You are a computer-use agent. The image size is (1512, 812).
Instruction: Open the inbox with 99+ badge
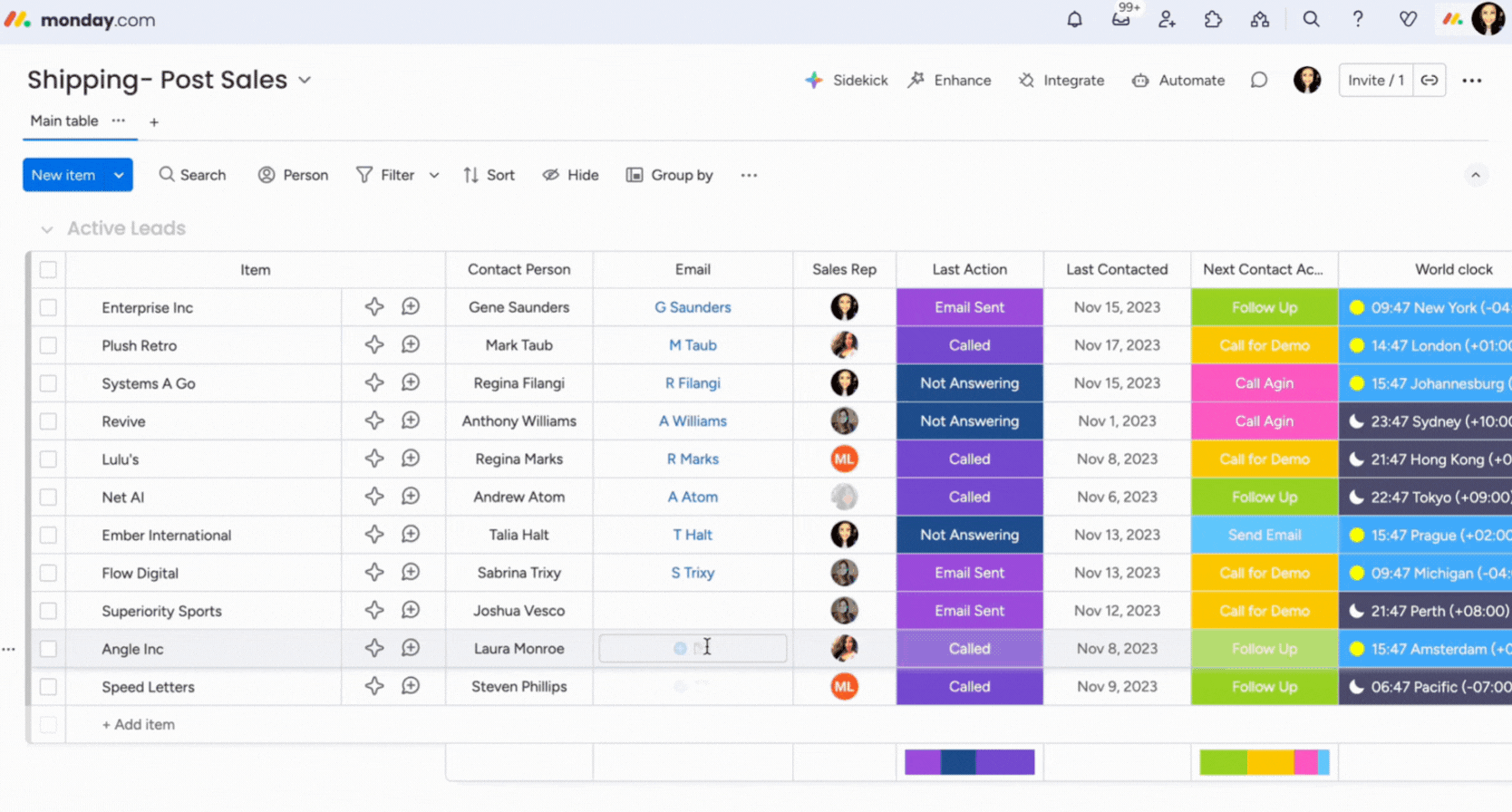(x=1121, y=19)
